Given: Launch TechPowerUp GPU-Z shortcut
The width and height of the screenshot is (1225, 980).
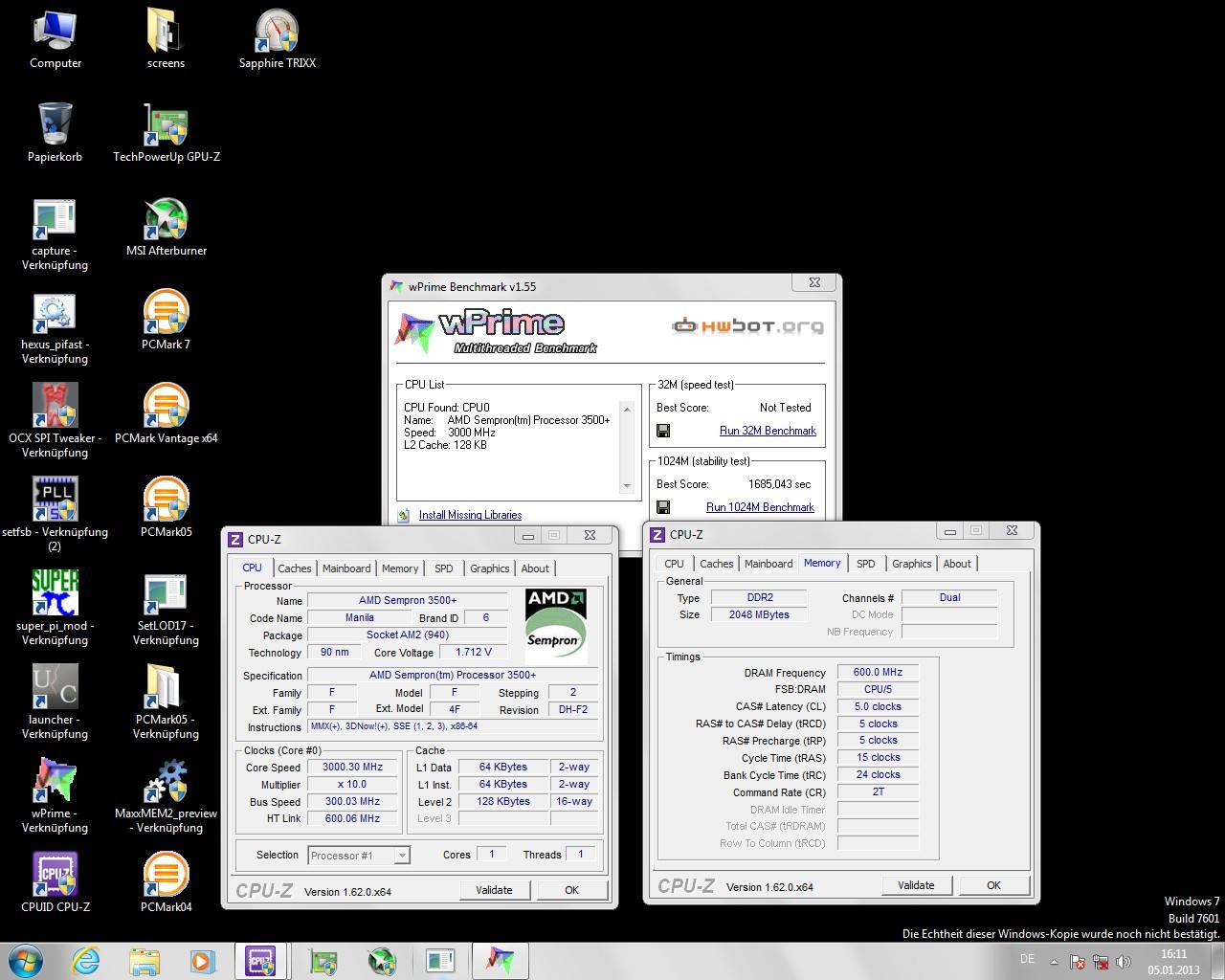Looking at the screenshot, I should 166,132.
